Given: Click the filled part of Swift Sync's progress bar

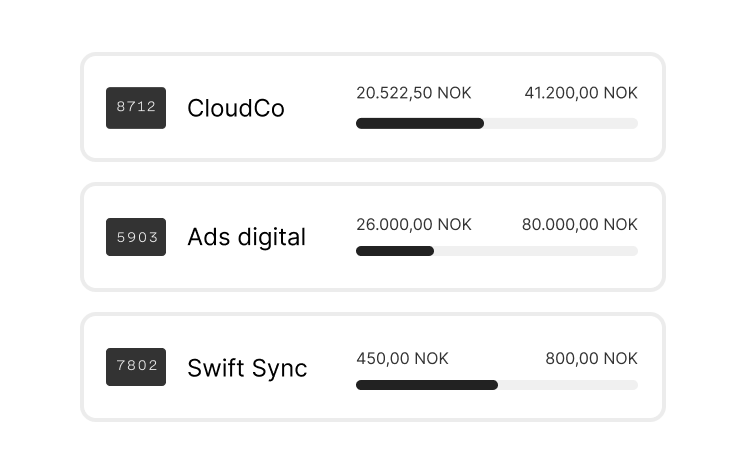Looking at the screenshot, I should 427,385.
